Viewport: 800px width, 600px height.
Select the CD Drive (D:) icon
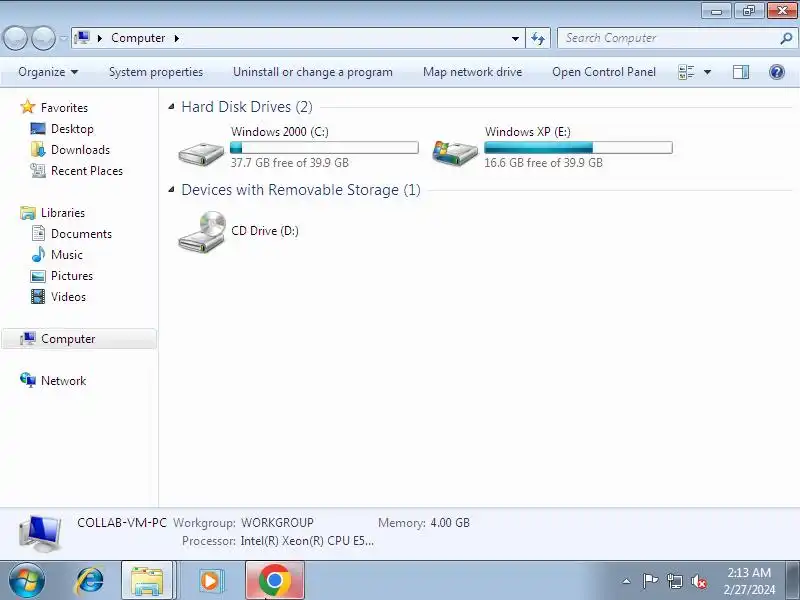tap(202, 232)
